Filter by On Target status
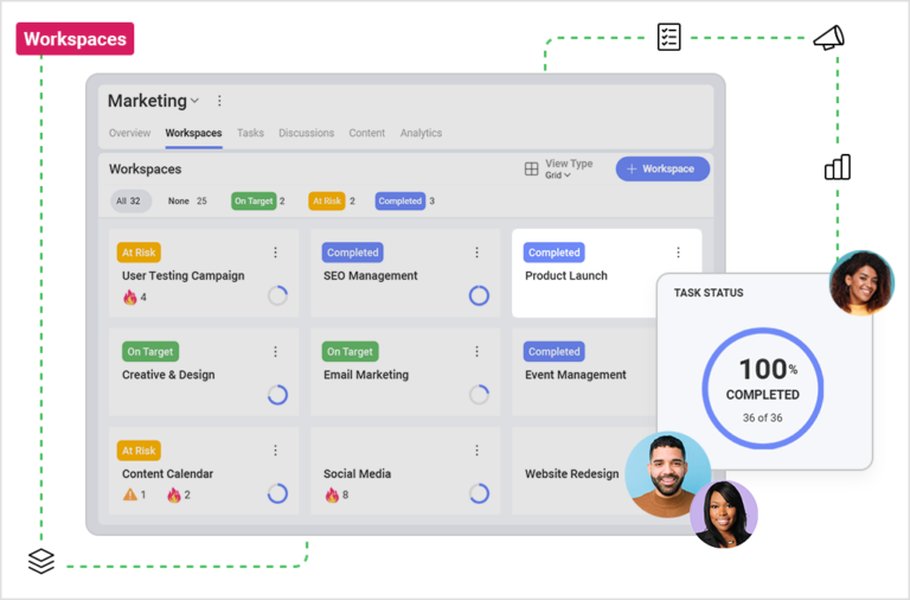The image size is (910, 600). click(x=254, y=201)
